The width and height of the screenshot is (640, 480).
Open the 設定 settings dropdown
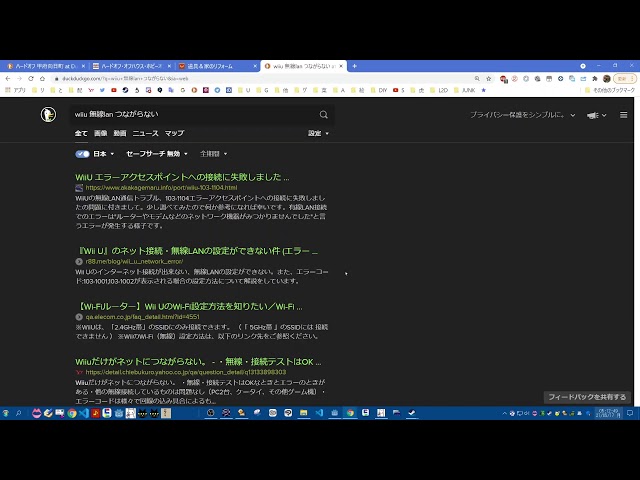(318, 133)
